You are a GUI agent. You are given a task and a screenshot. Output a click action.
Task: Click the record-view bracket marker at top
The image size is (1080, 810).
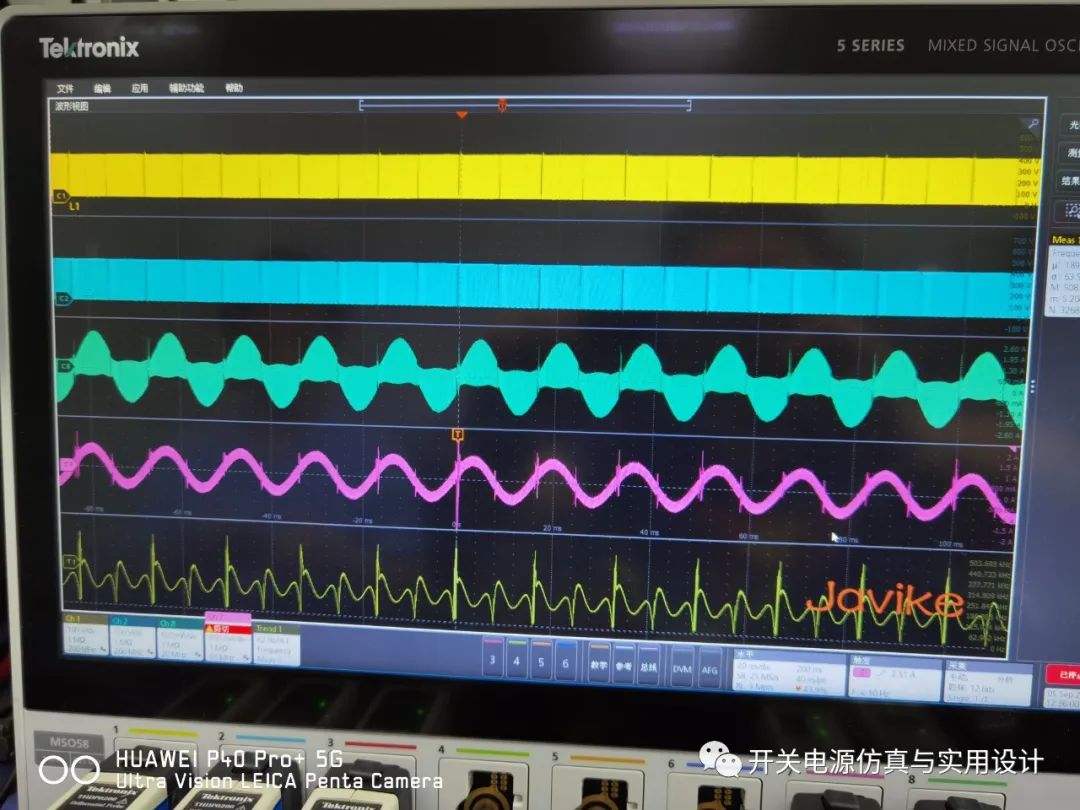point(524,105)
